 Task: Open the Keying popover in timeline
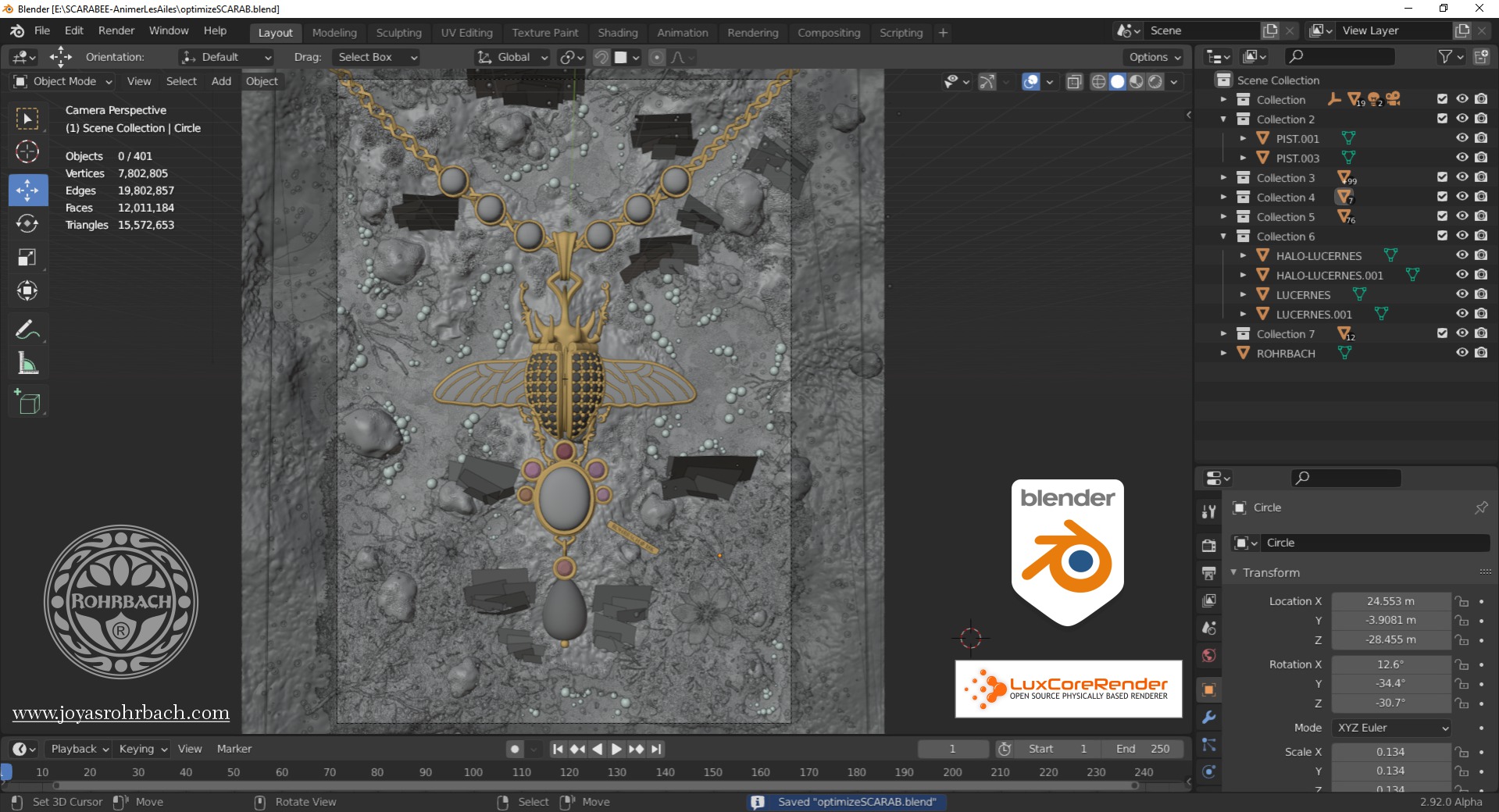(x=143, y=749)
